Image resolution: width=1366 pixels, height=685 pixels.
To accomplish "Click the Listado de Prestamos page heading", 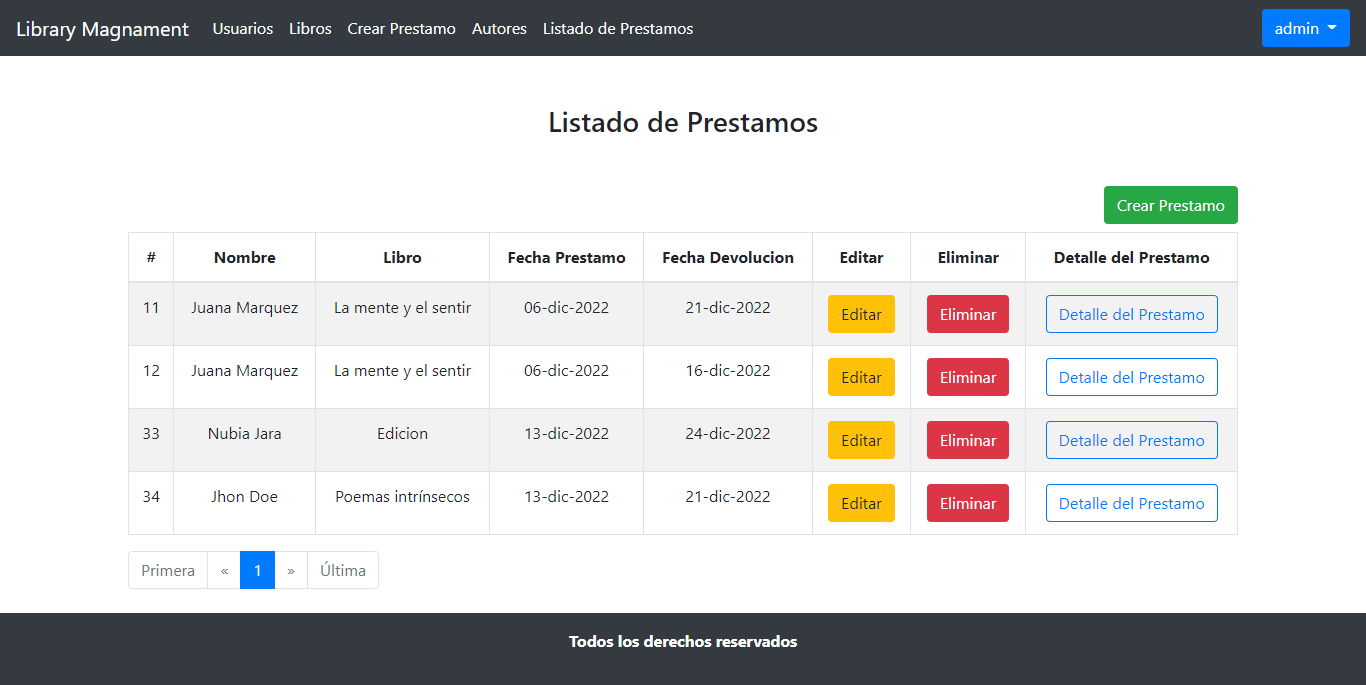I will point(683,122).
